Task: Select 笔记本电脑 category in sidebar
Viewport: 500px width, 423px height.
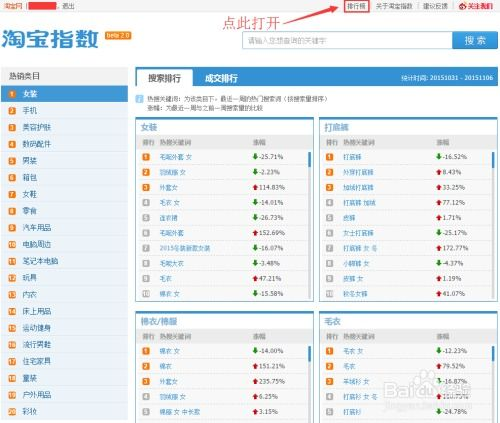Action: pyautogui.click(x=64, y=261)
